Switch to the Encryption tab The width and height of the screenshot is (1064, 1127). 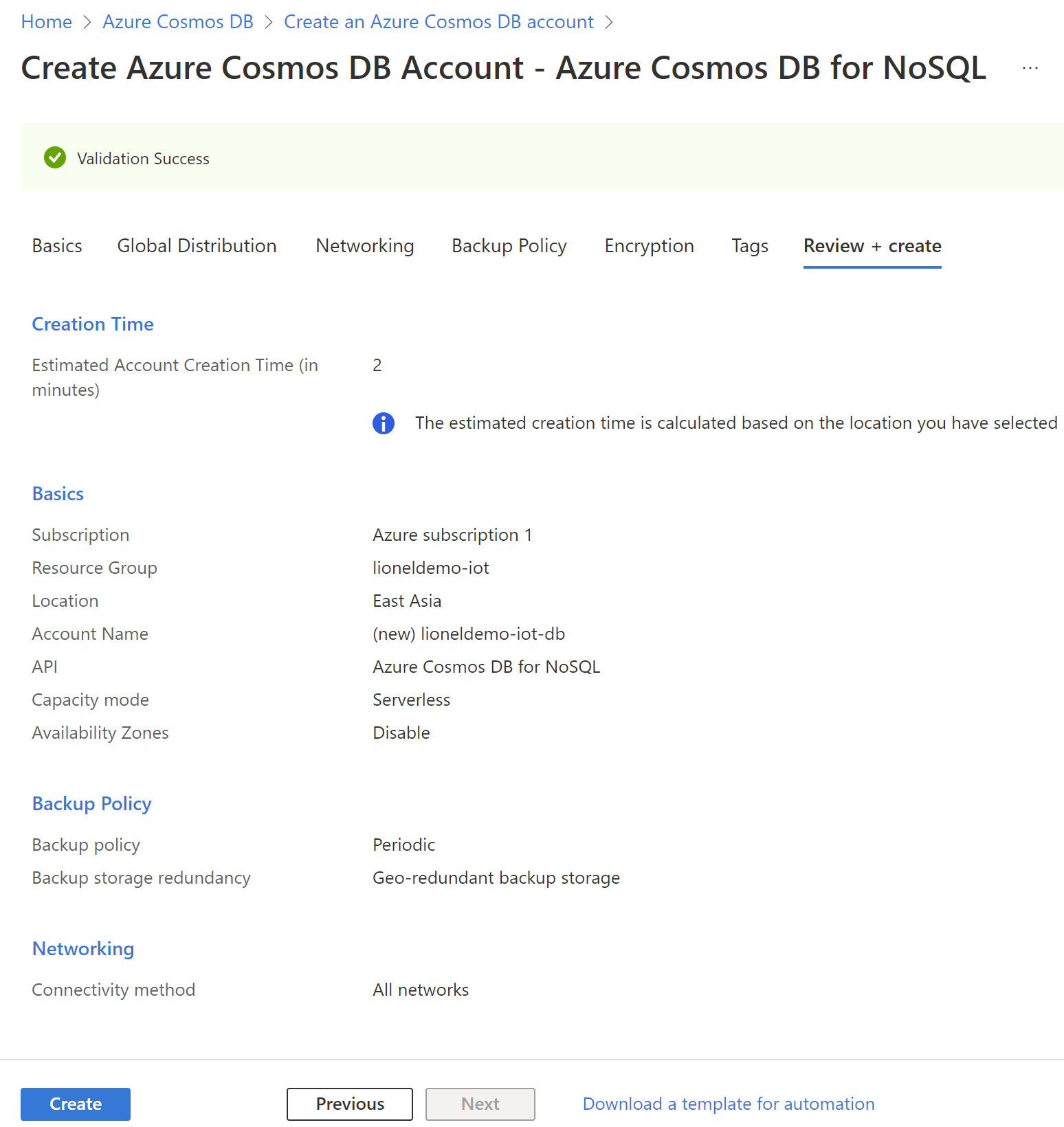click(x=650, y=246)
